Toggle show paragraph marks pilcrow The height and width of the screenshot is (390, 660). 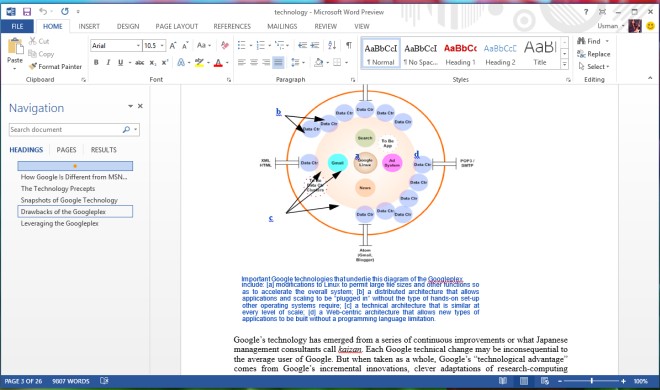coord(349,45)
